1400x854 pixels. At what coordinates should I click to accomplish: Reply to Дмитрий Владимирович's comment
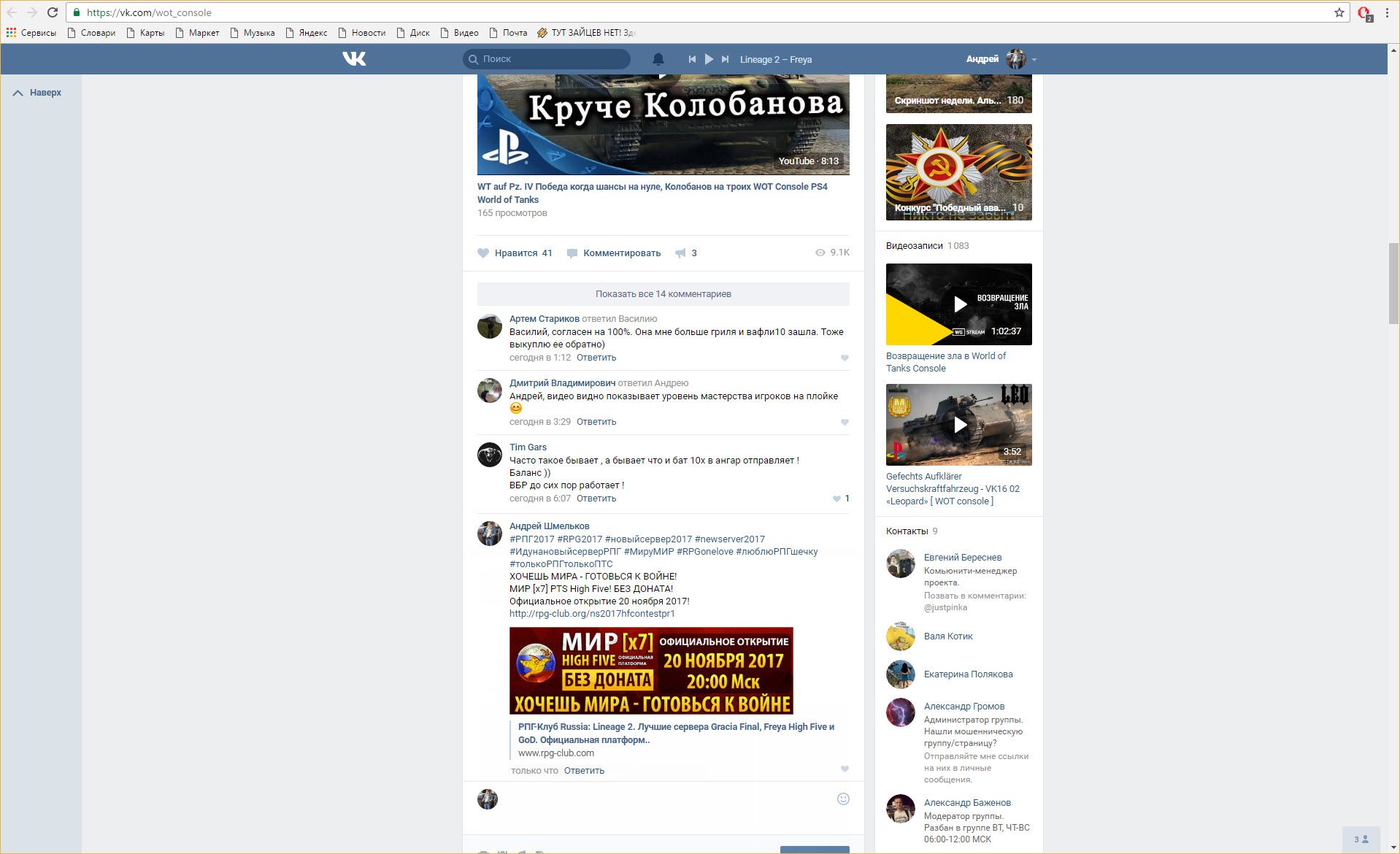pyautogui.click(x=596, y=422)
